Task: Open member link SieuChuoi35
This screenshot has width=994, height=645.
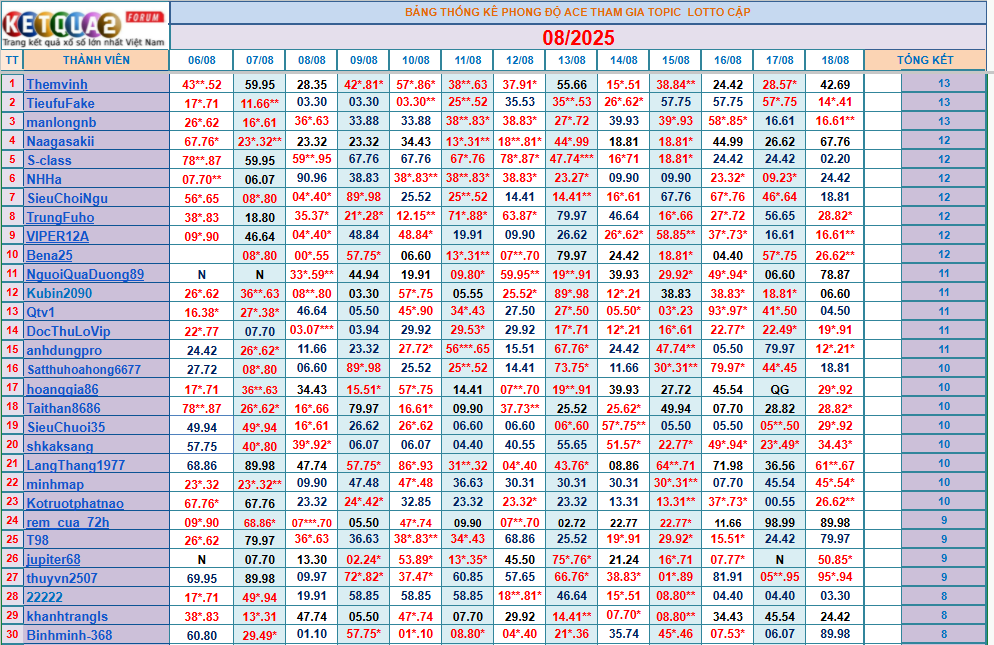Action: (66, 427)
